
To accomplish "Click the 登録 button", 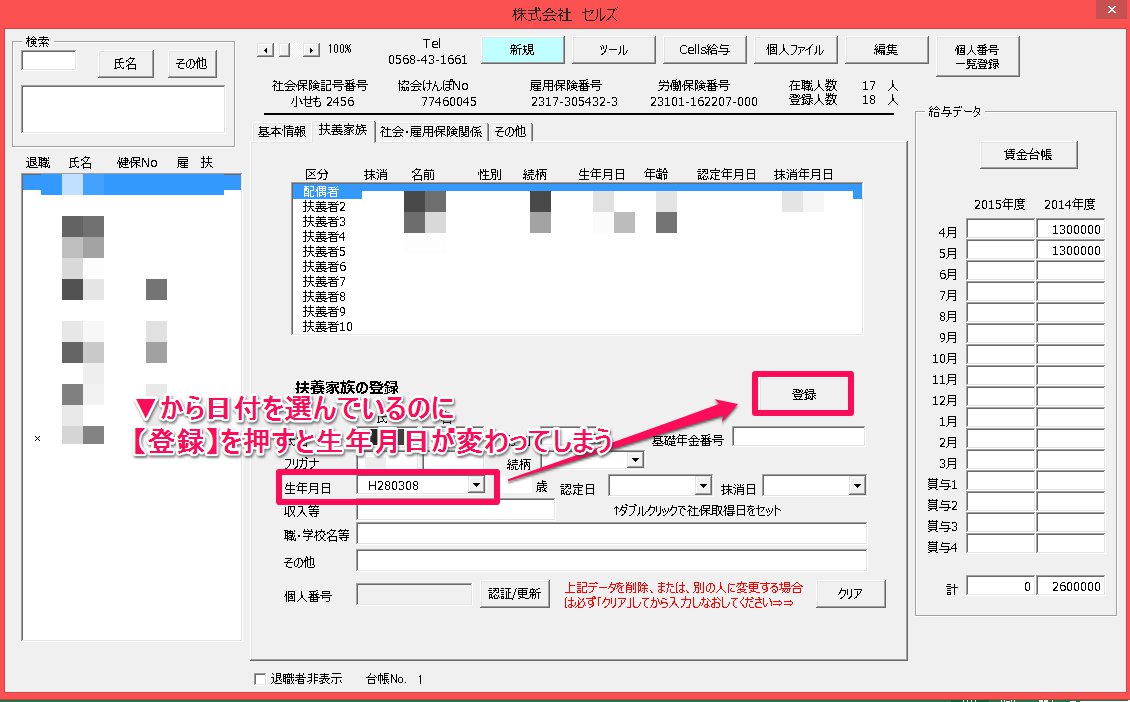I will point(804,394).
